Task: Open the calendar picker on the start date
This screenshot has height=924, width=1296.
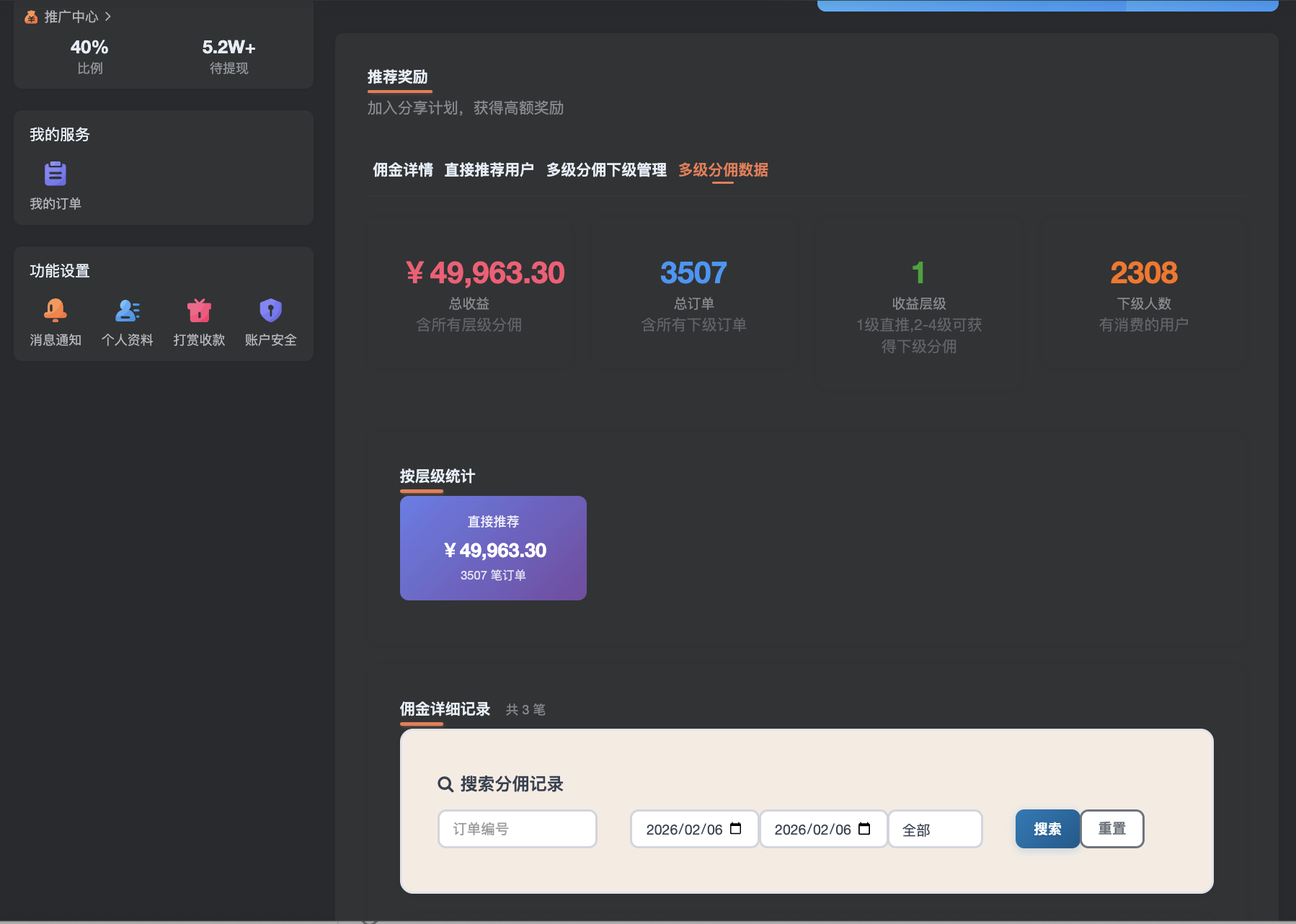Action: 737,829
